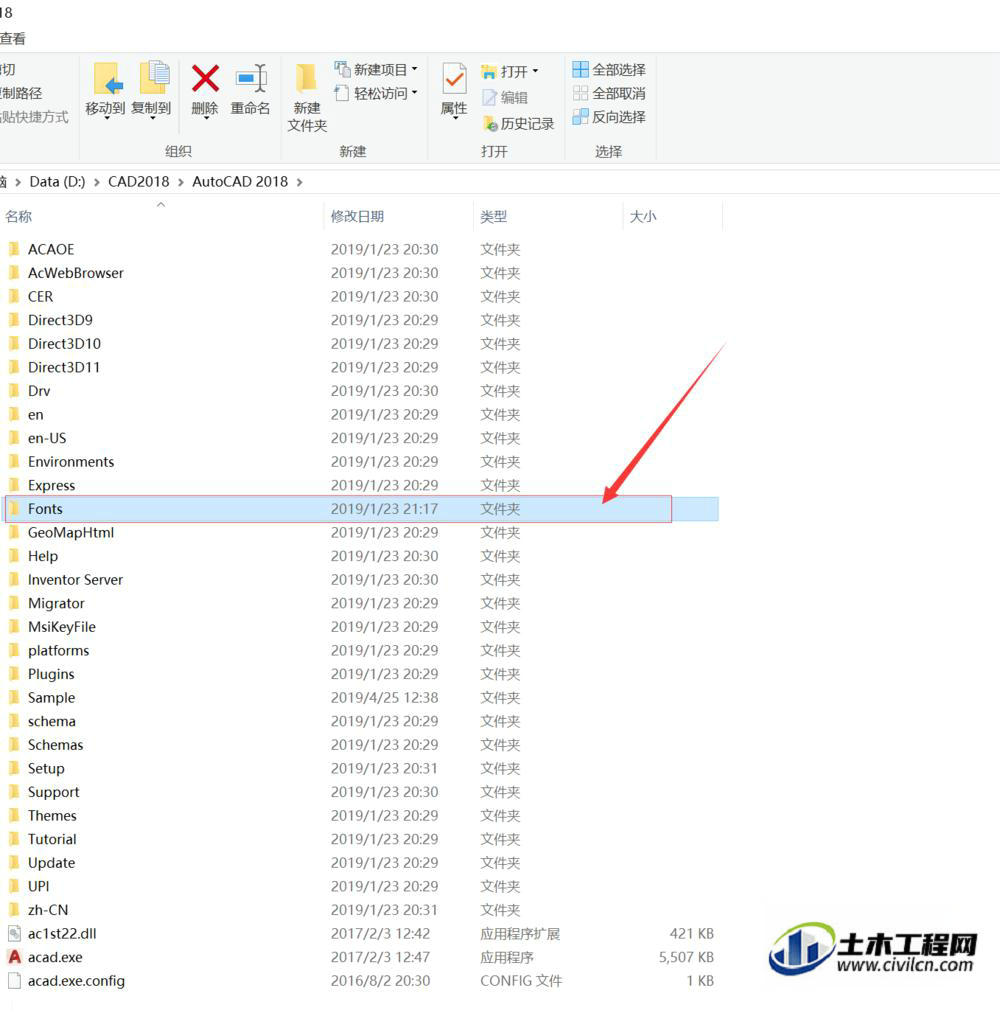This screenshot has height=1013, width=1000.
Task: Select the Migrator folder name
Action: coord(56,603)
